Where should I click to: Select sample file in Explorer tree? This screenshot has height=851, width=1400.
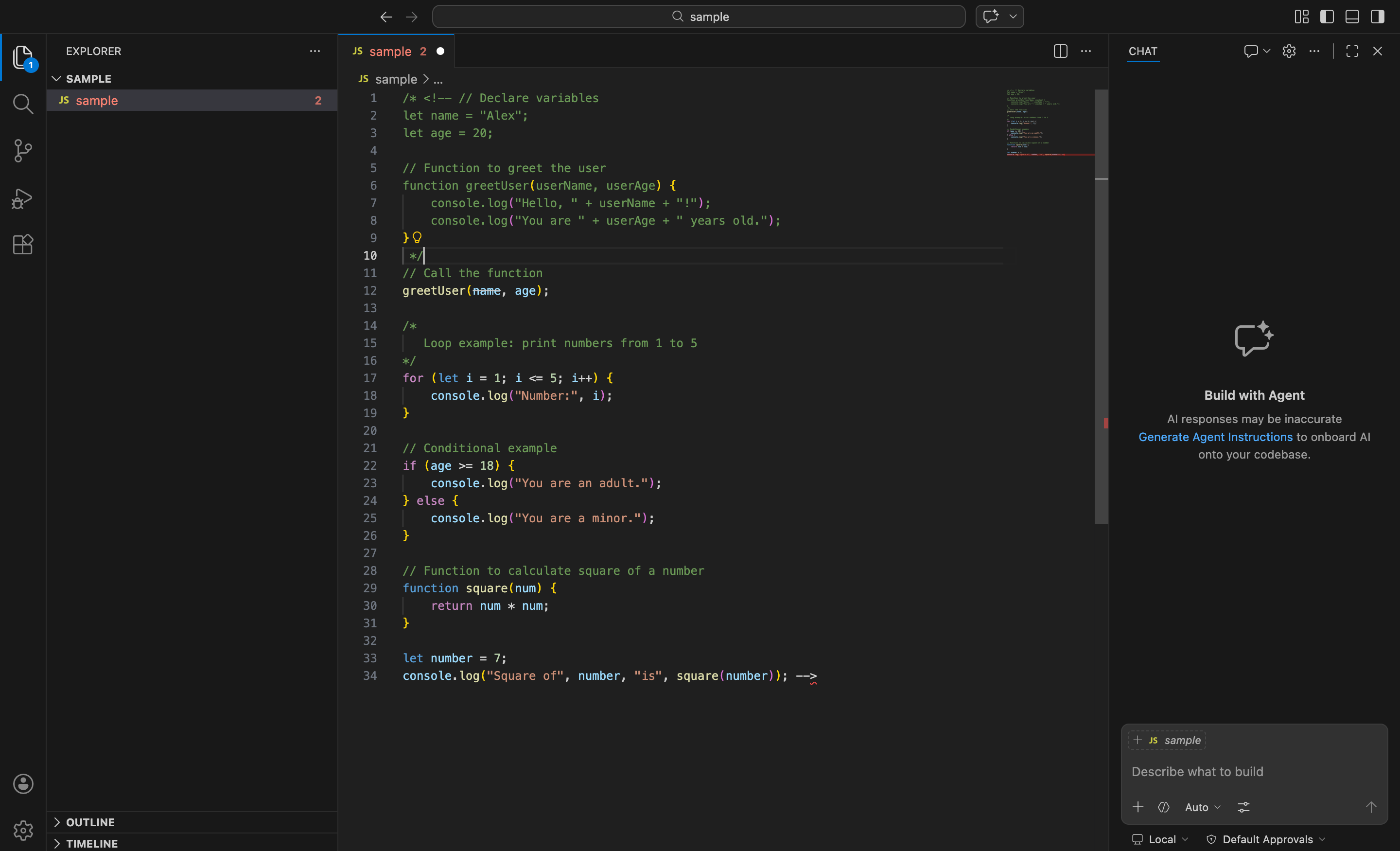[x=97, y=101]
